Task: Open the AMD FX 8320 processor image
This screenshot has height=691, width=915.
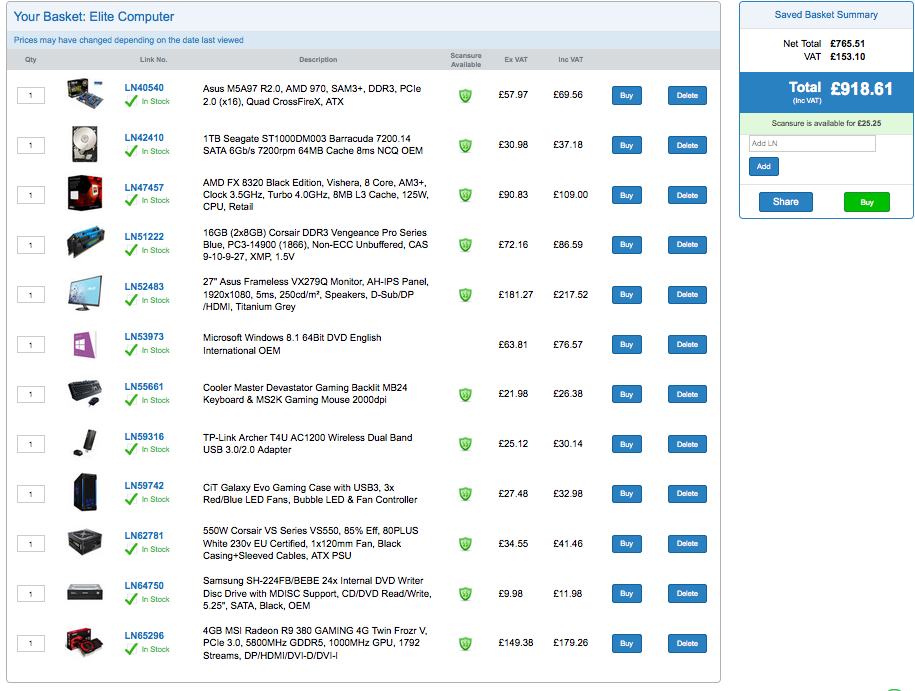Action: click(85, 193)
